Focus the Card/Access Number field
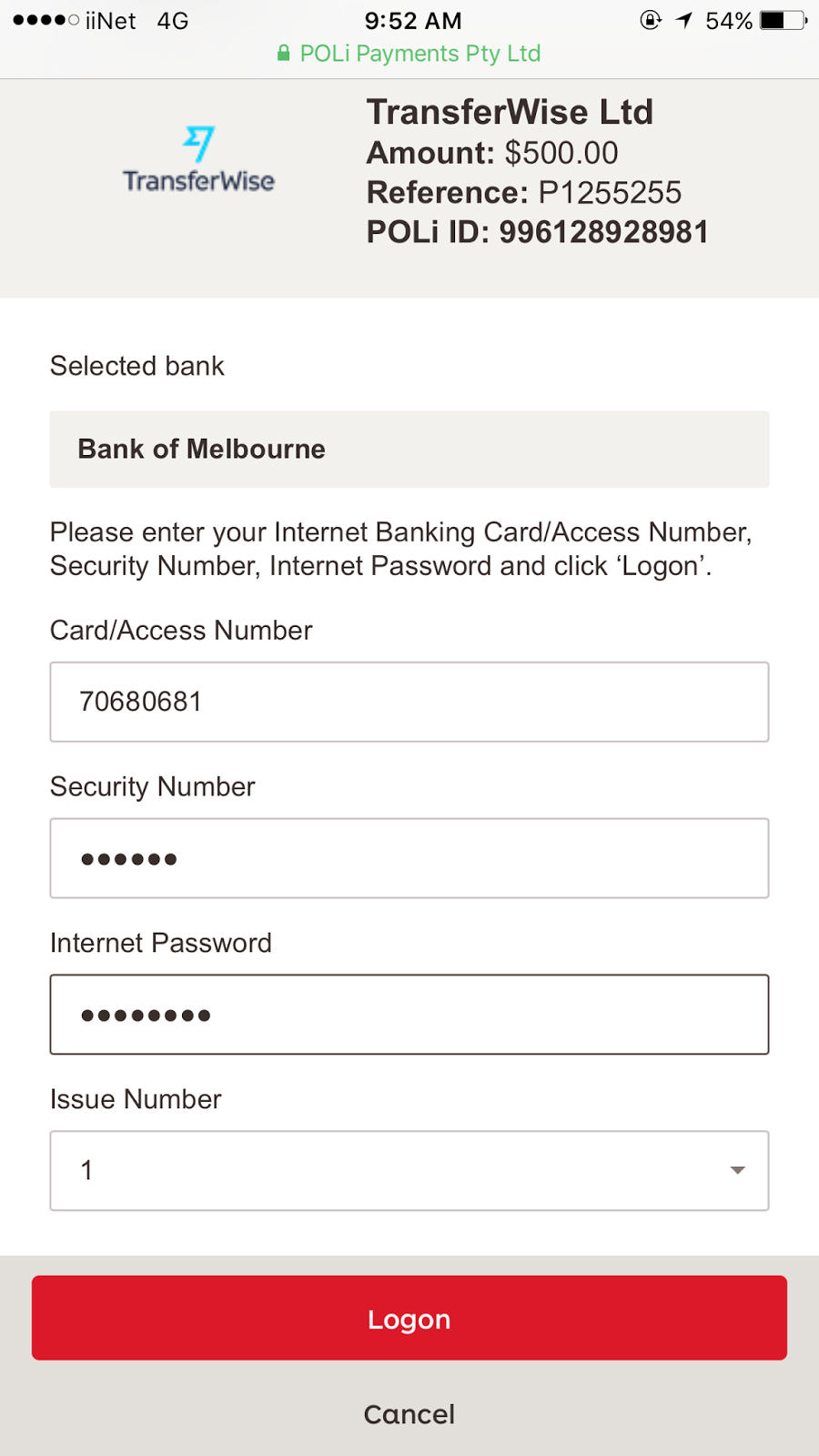This screenshot has height=1456, width=819. [409, 702]
